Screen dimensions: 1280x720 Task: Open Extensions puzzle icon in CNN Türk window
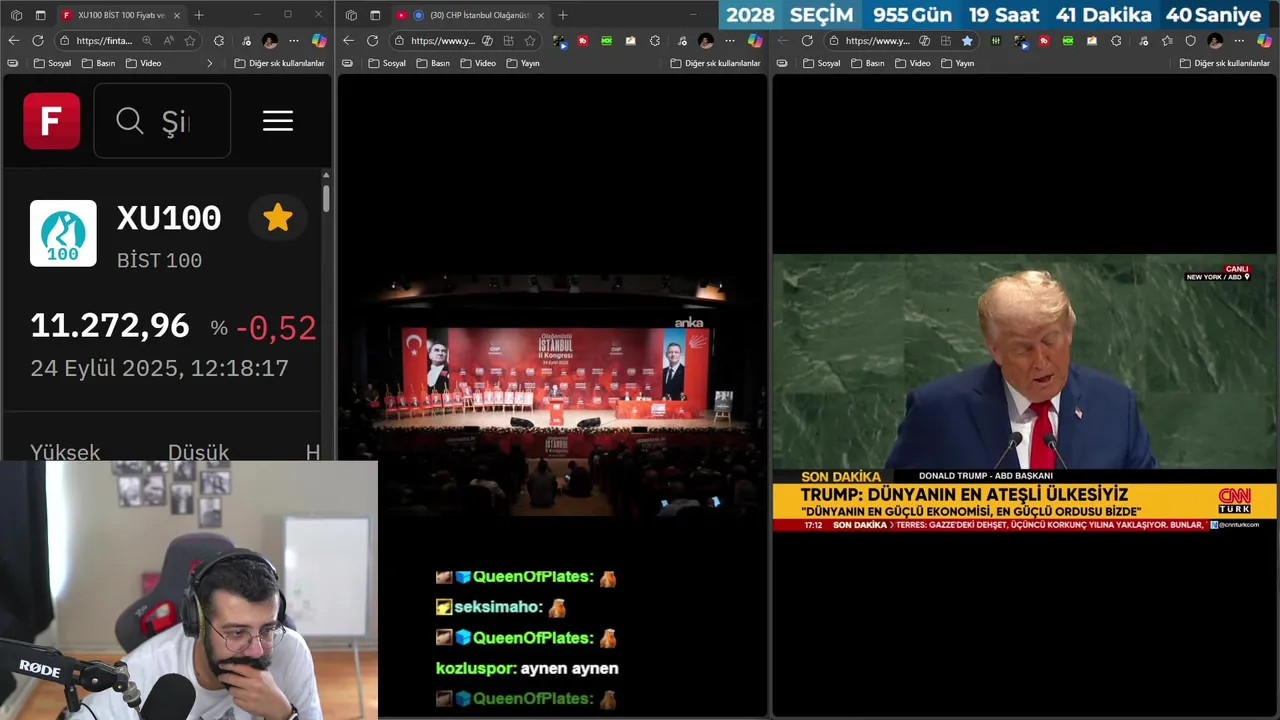[1116, 40]
